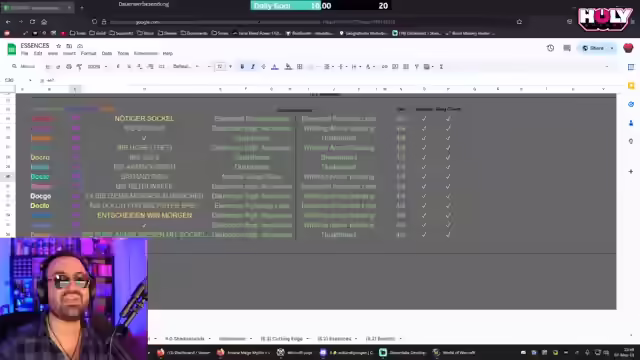The image size is (640, 360).
Task: Undo the last action in Sheets toolbar
Action: pos(48,67)
